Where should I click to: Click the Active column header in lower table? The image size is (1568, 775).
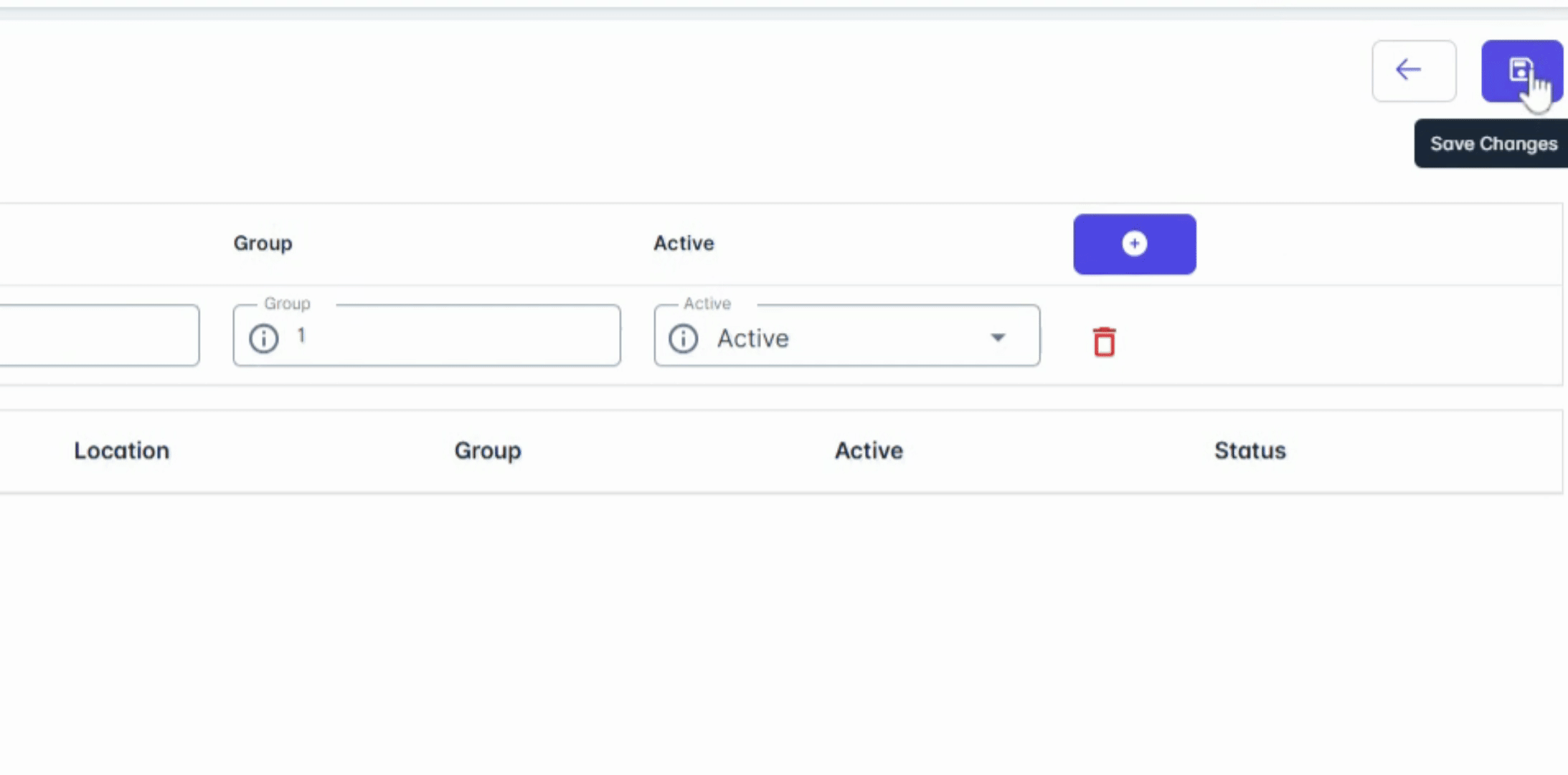(869, 451)
